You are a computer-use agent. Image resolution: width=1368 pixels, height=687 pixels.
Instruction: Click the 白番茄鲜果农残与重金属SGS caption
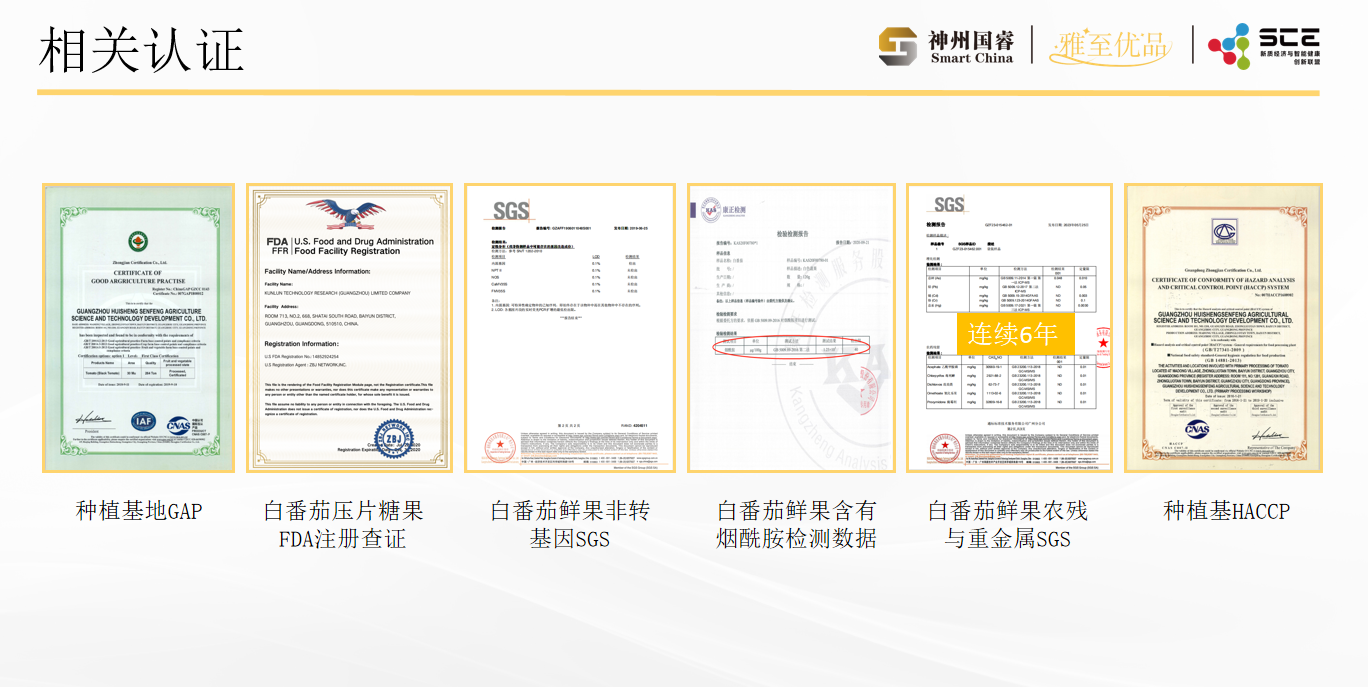pyautogui.click(x=1008, y=525)
